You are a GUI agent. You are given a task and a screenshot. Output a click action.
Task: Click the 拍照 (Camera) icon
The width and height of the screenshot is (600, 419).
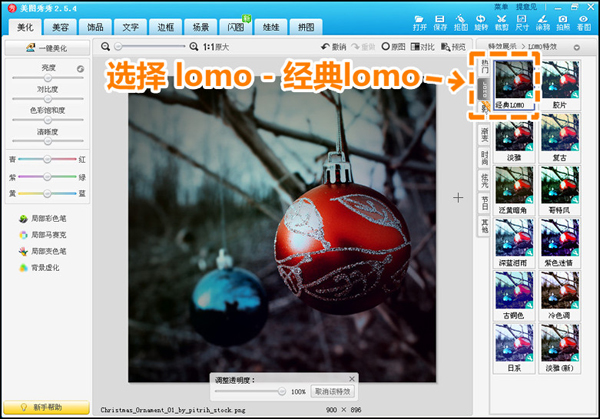563,23
